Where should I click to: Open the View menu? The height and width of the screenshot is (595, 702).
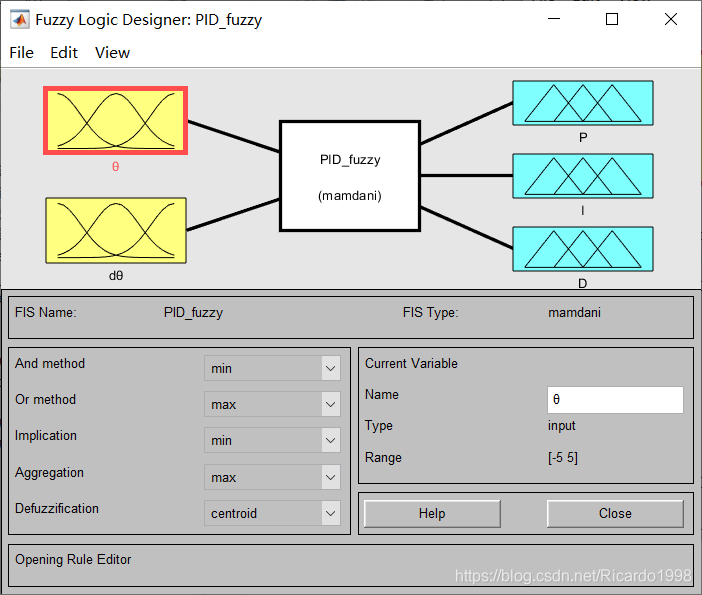click(x=112, y=52)
